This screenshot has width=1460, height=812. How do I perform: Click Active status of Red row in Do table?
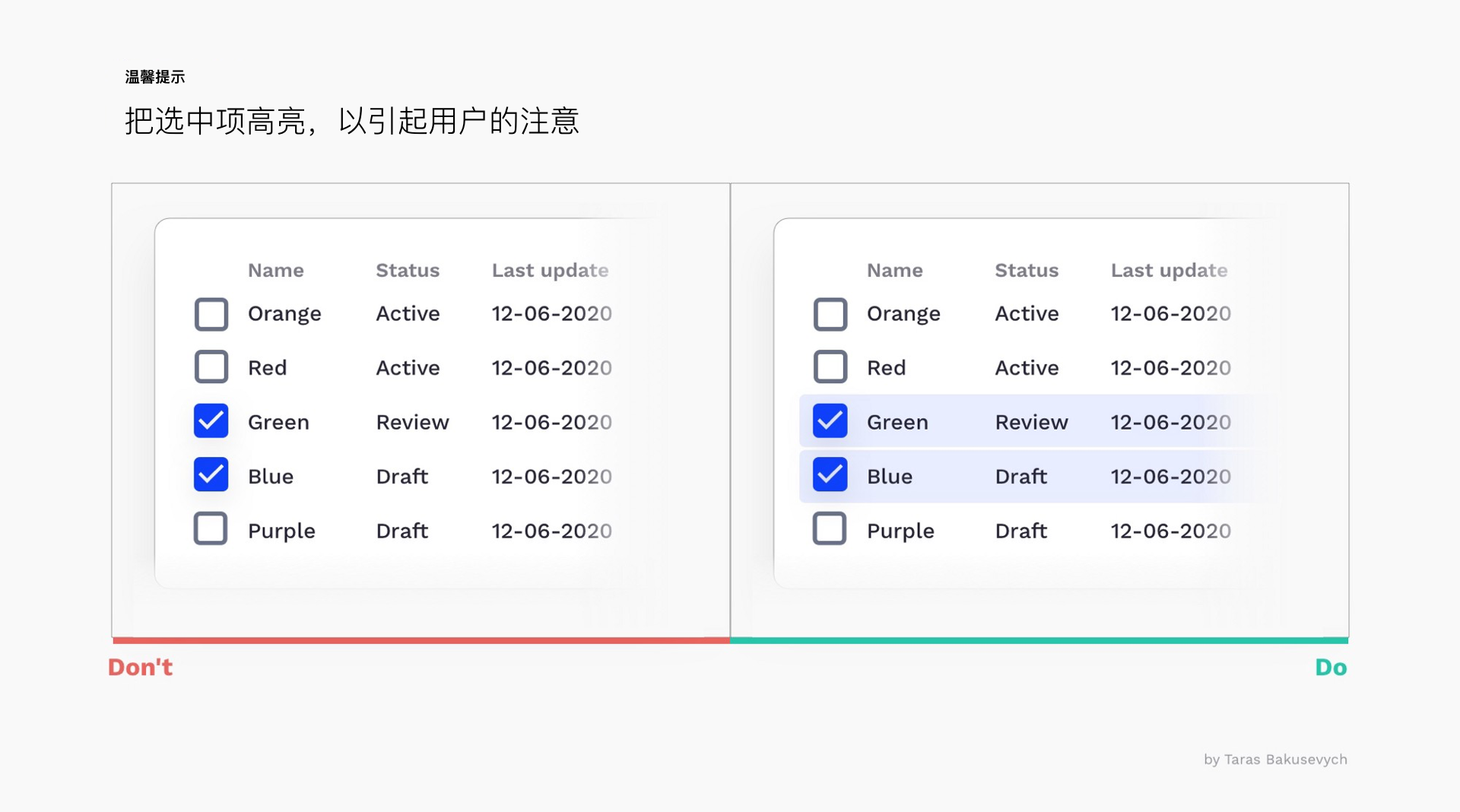(1027, 368)
